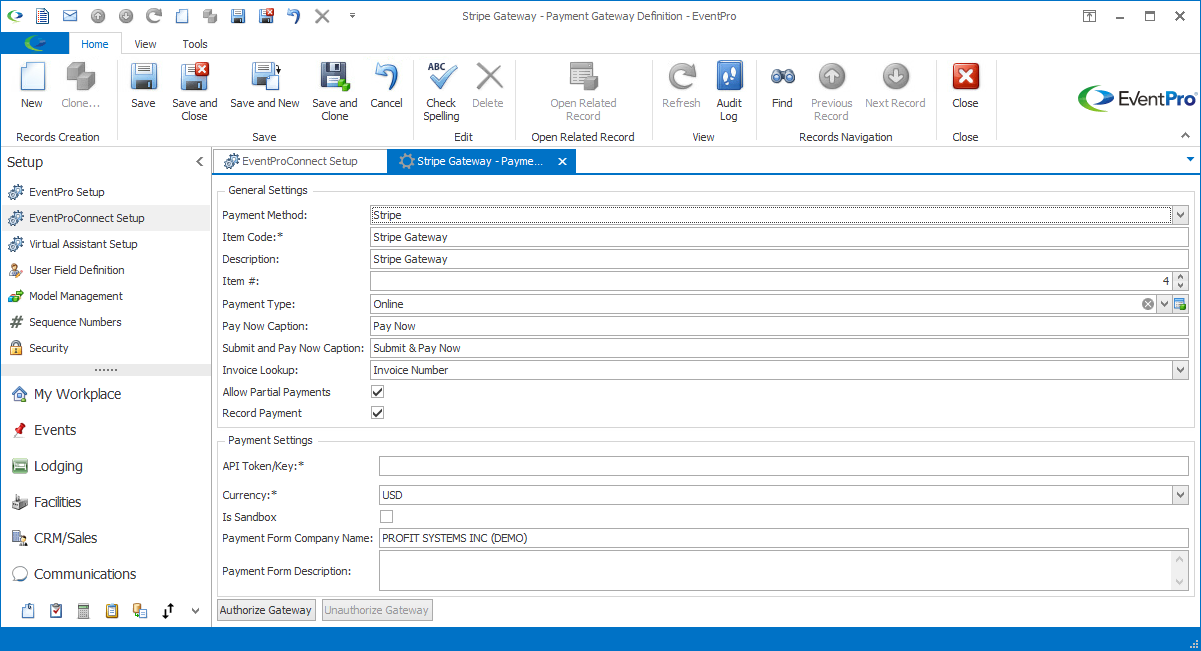The image size is (1201, 651).
Task: Click into the API Token/Key field
Action: [783, 466]
